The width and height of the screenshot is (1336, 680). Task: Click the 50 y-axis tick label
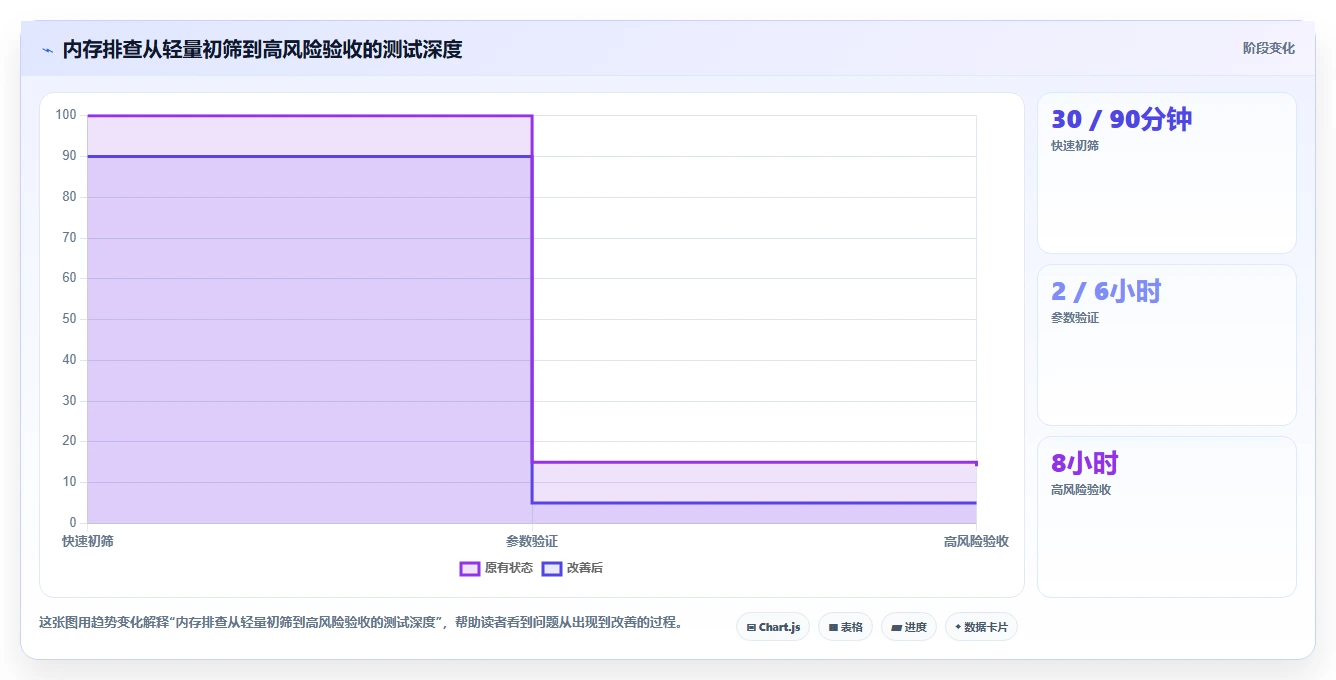pyautogui.click(x=69, y=319)
